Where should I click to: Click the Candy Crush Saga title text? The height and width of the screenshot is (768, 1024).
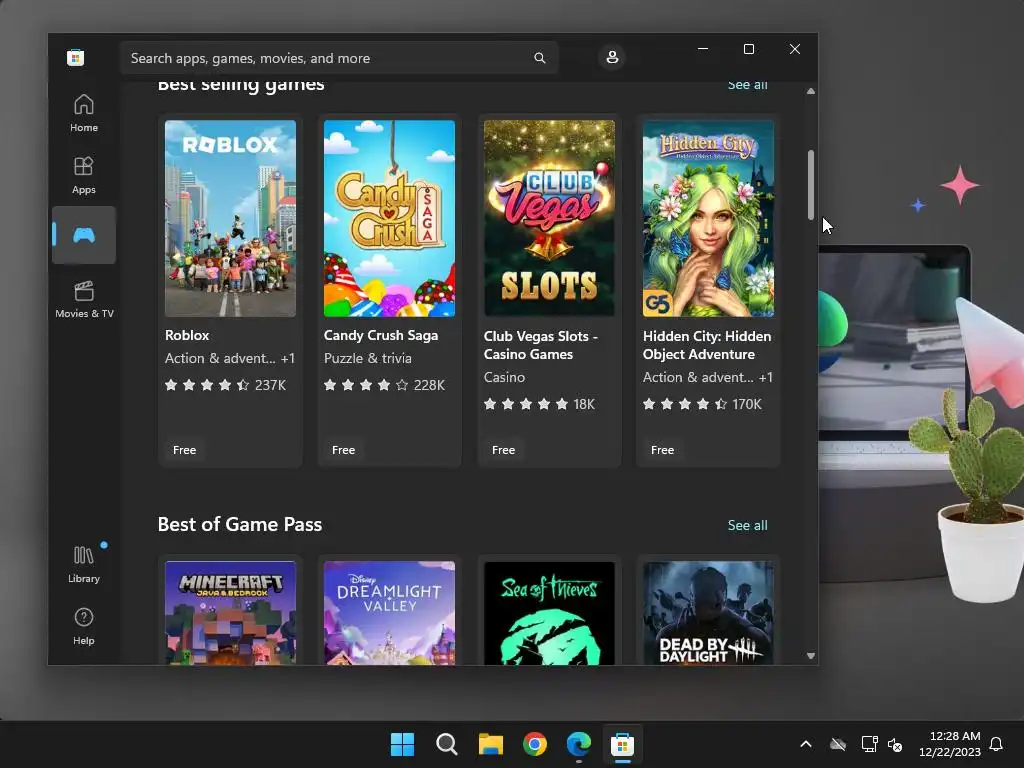click(381, 335)
